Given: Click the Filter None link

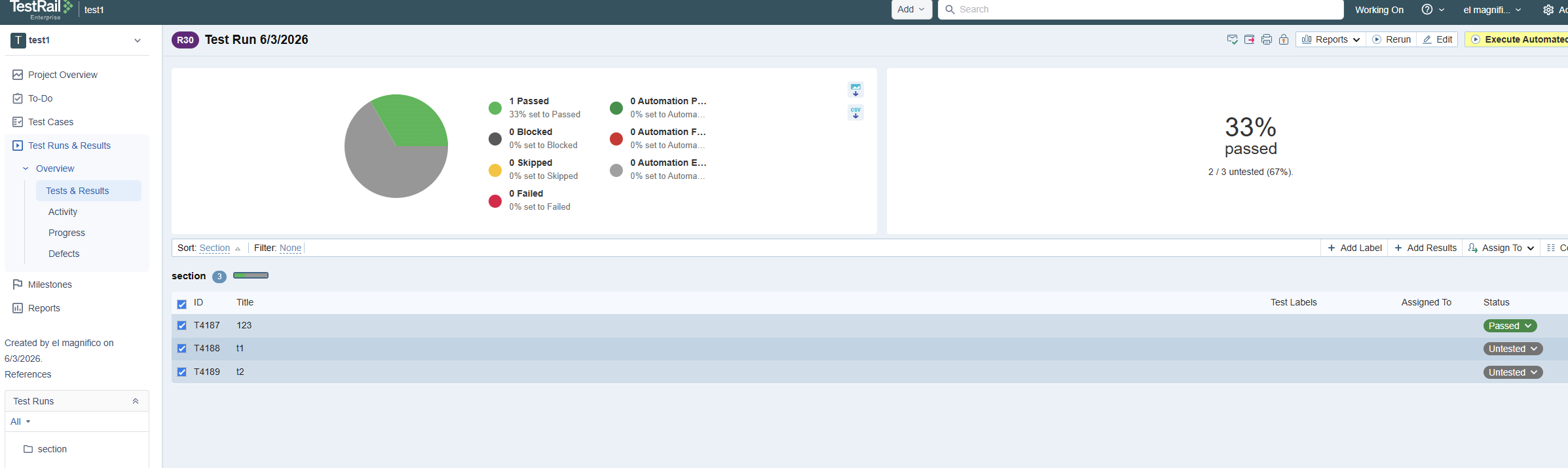Looking at the screenshot, I should (291, 248).
